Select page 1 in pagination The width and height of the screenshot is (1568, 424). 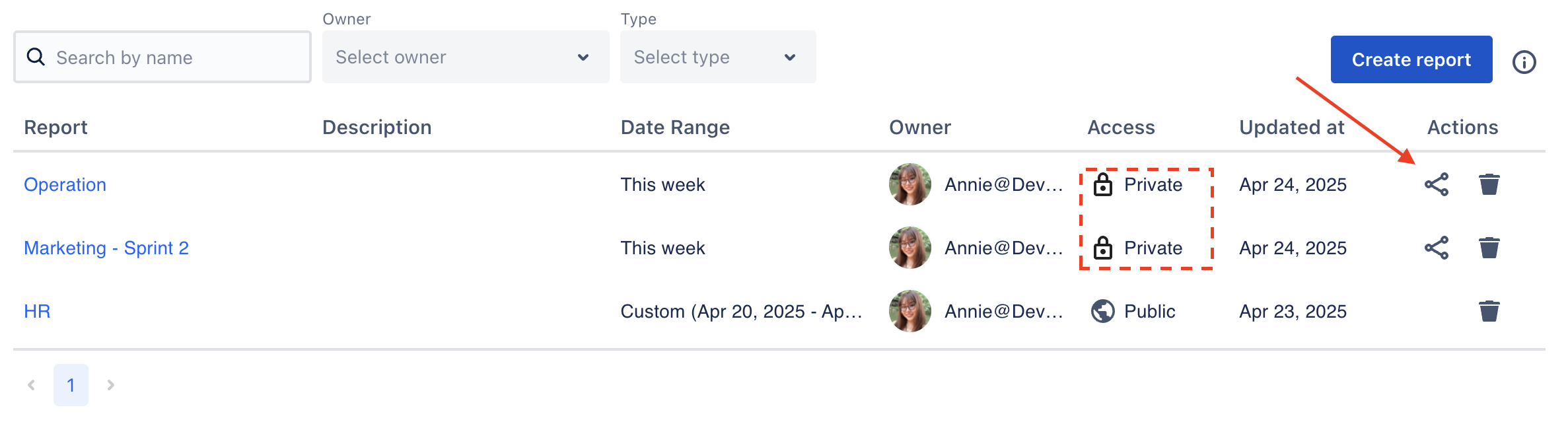pyautogui.click(x=71, y=385)
